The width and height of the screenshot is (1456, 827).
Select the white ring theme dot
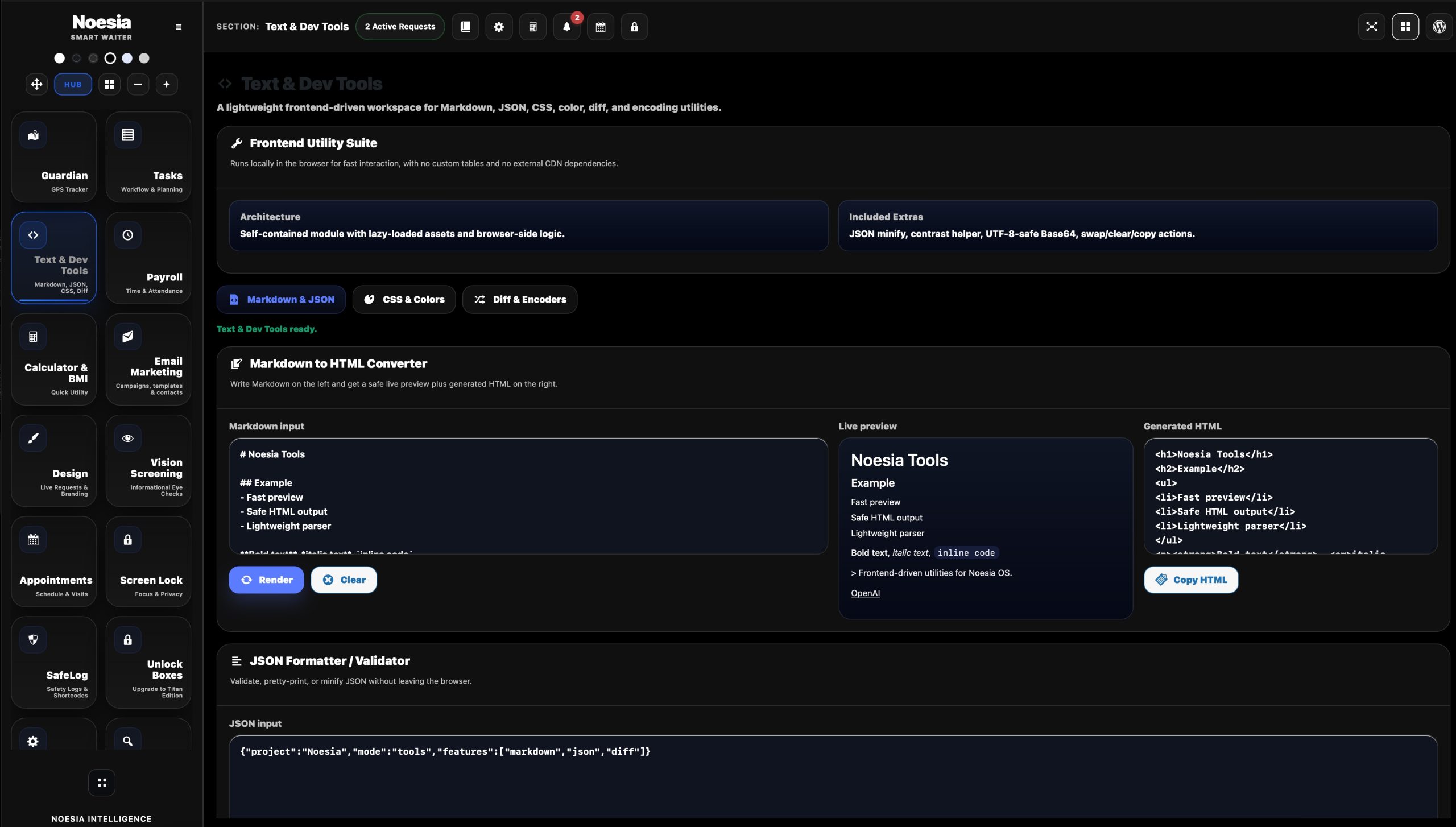[x=110, y=58]
